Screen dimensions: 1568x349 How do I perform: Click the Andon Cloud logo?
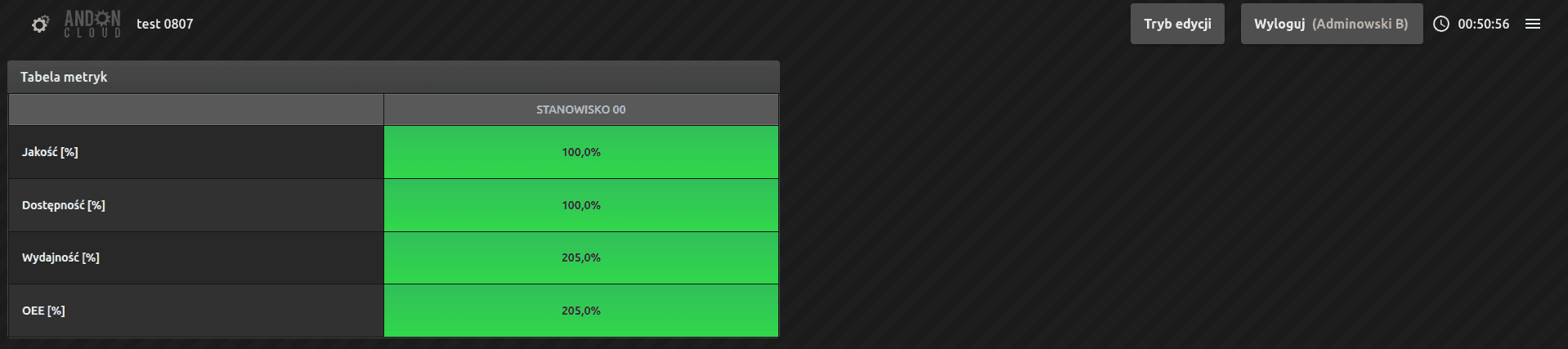coord(92,24)
